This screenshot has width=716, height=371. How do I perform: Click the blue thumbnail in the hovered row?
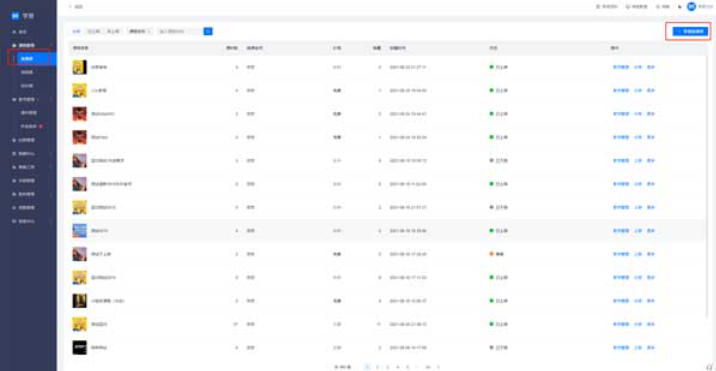click(x=79, y=230)
